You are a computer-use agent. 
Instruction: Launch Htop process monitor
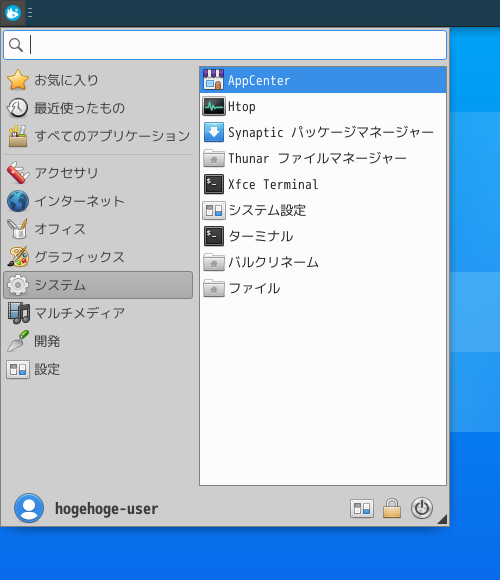pyautogui.click(x=323, y=106)
